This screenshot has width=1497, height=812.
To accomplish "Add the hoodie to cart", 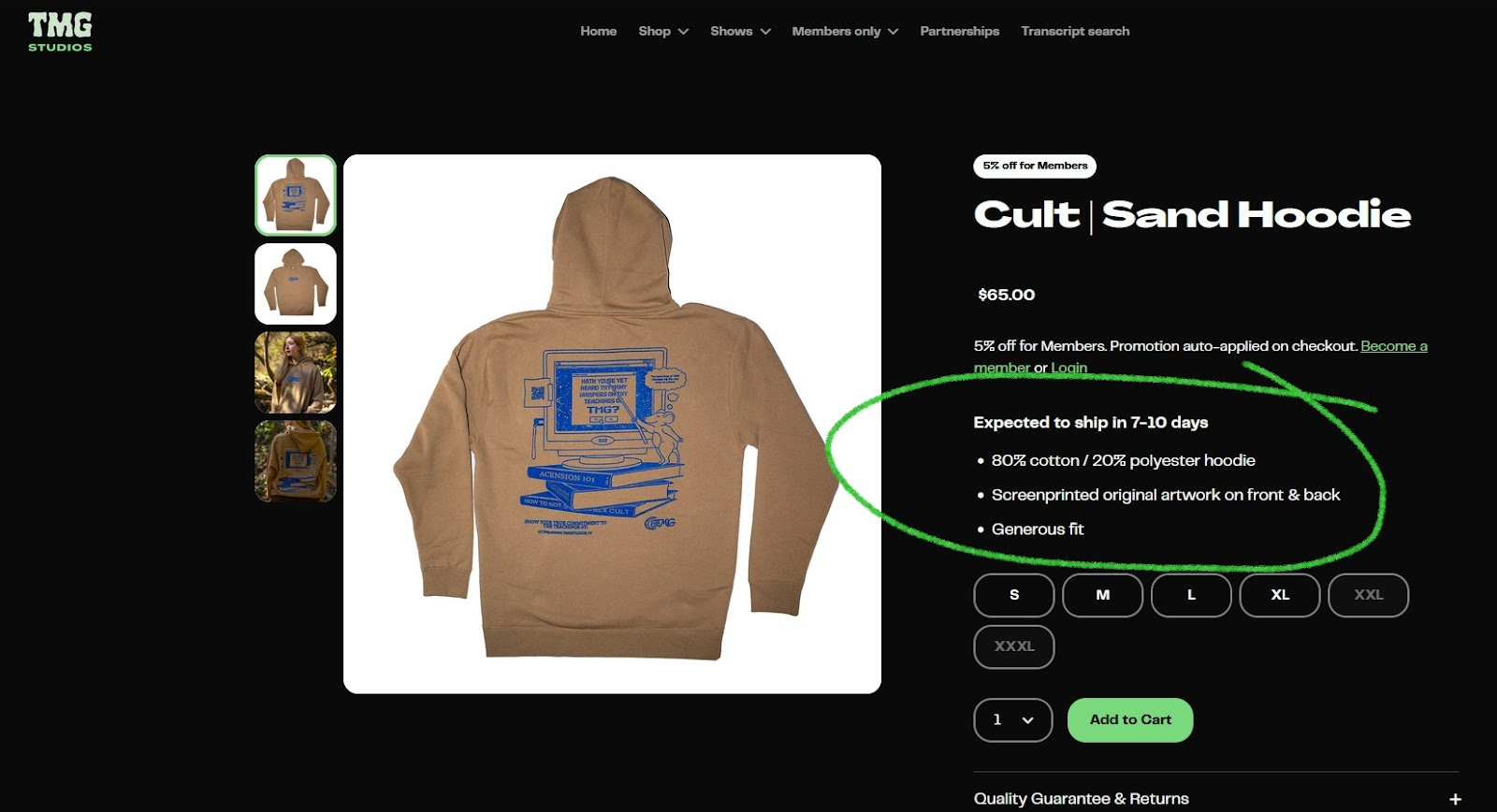I will tap(1130, 720).
